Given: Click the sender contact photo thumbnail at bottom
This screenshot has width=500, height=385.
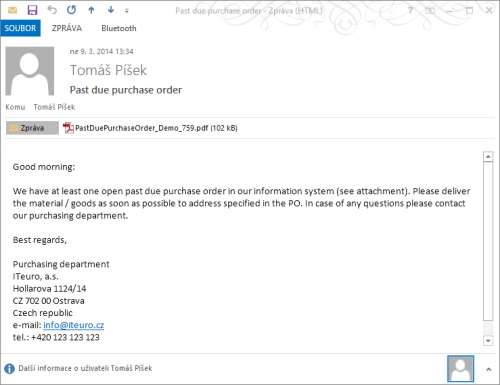Looking at the screenshot, I should pyautogui.click(x=460, y=369).
